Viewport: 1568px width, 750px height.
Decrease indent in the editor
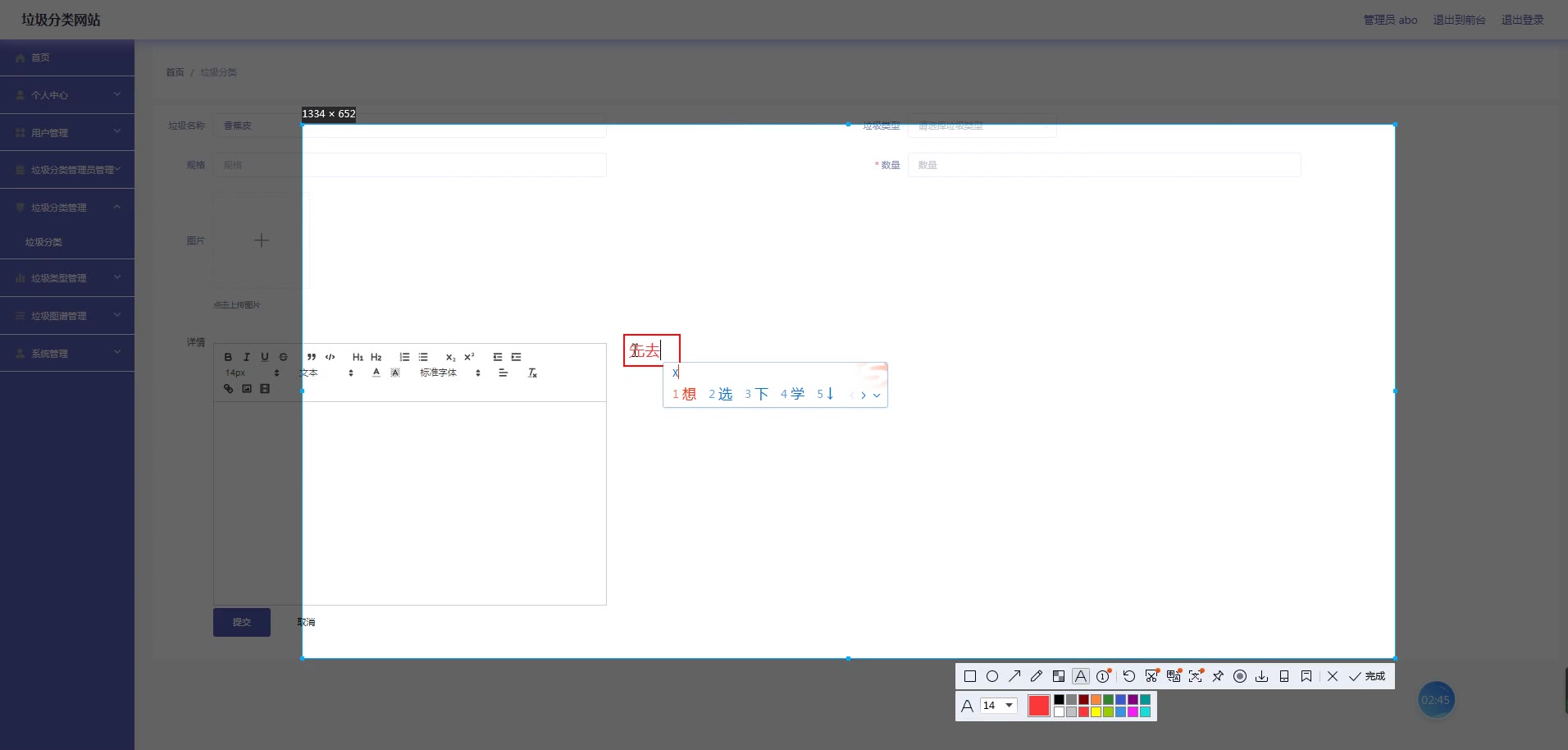498,357
